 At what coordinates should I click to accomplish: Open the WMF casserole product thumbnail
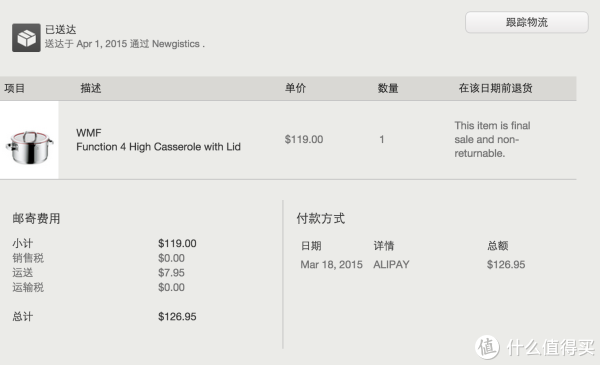[29, 140]
